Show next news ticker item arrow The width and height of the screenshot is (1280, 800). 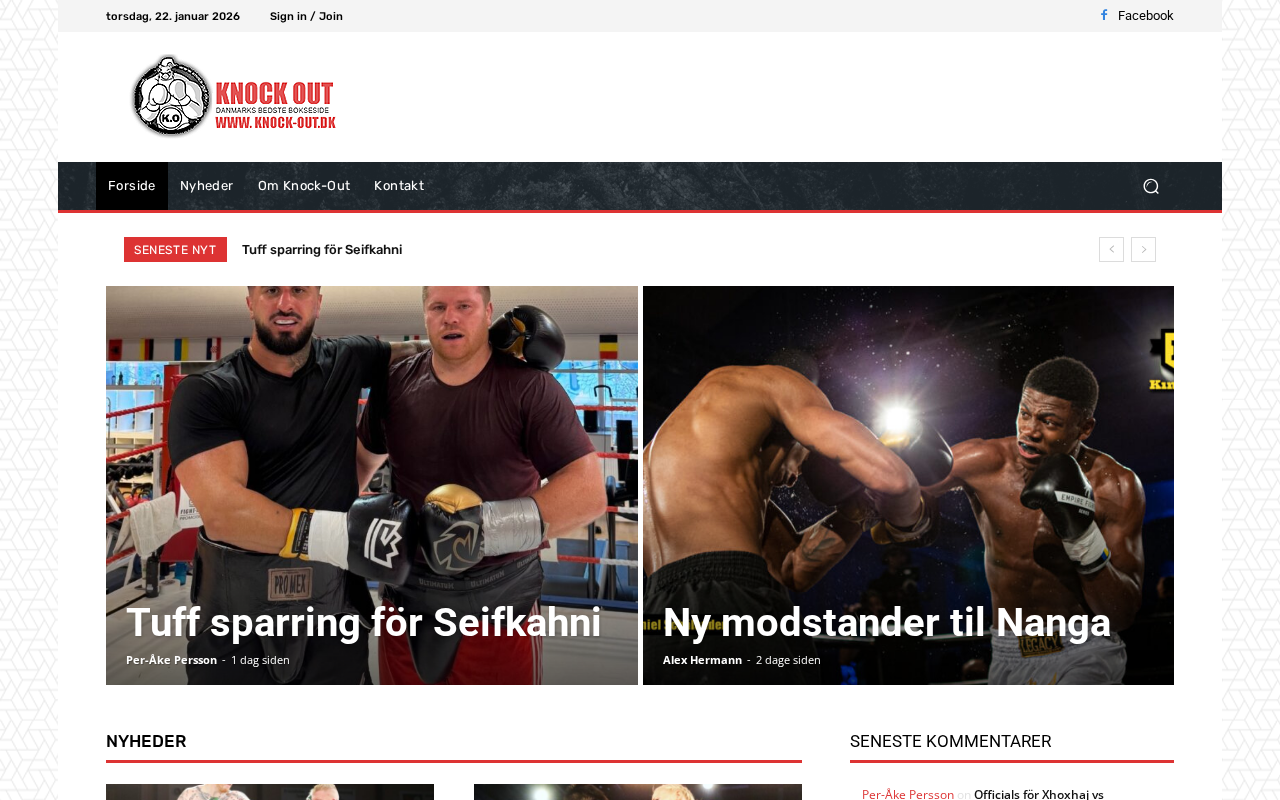coord(1143,249)
